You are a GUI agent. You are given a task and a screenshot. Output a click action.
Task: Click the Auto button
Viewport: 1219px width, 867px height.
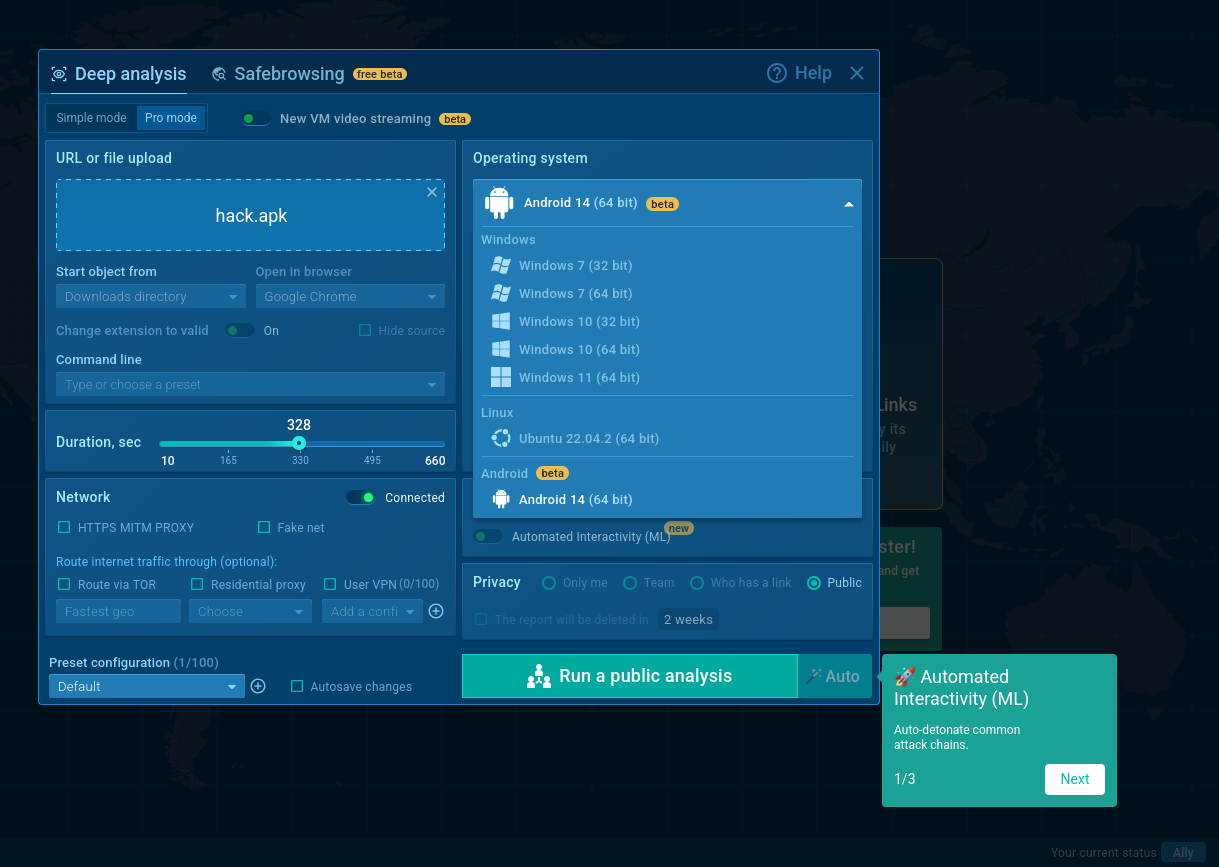coord(835,676)
